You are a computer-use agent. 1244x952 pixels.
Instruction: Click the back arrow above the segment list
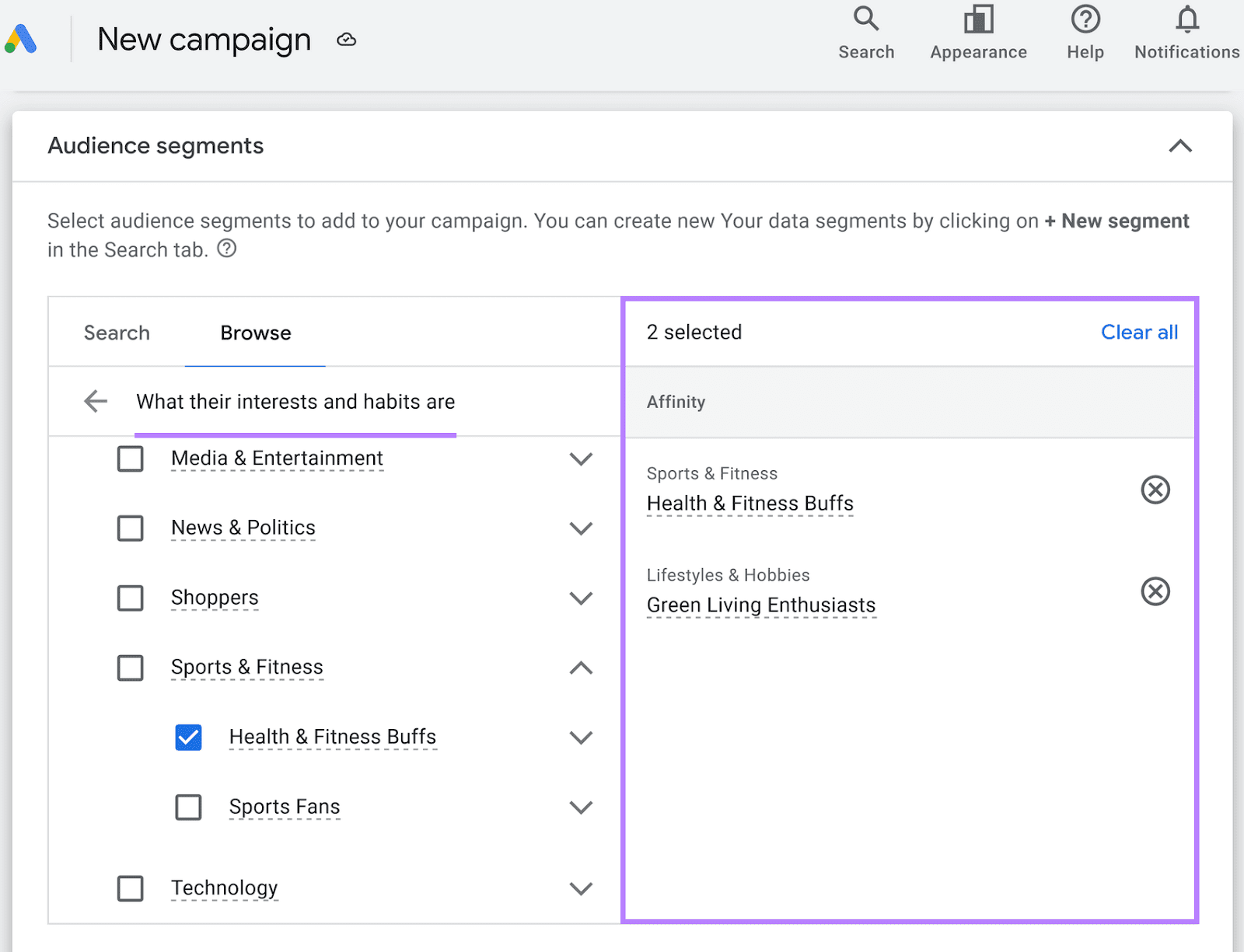[95, 401]
